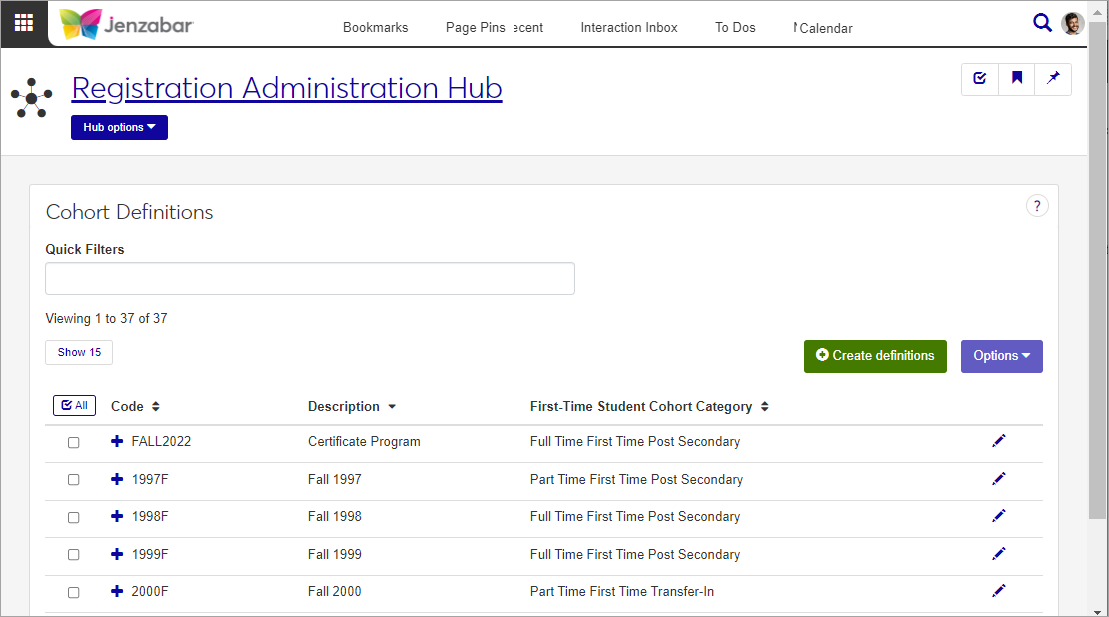The width and height of the screenshot is (1109, 617).
Task: Expand the 1999F row details
Action: 117,554
